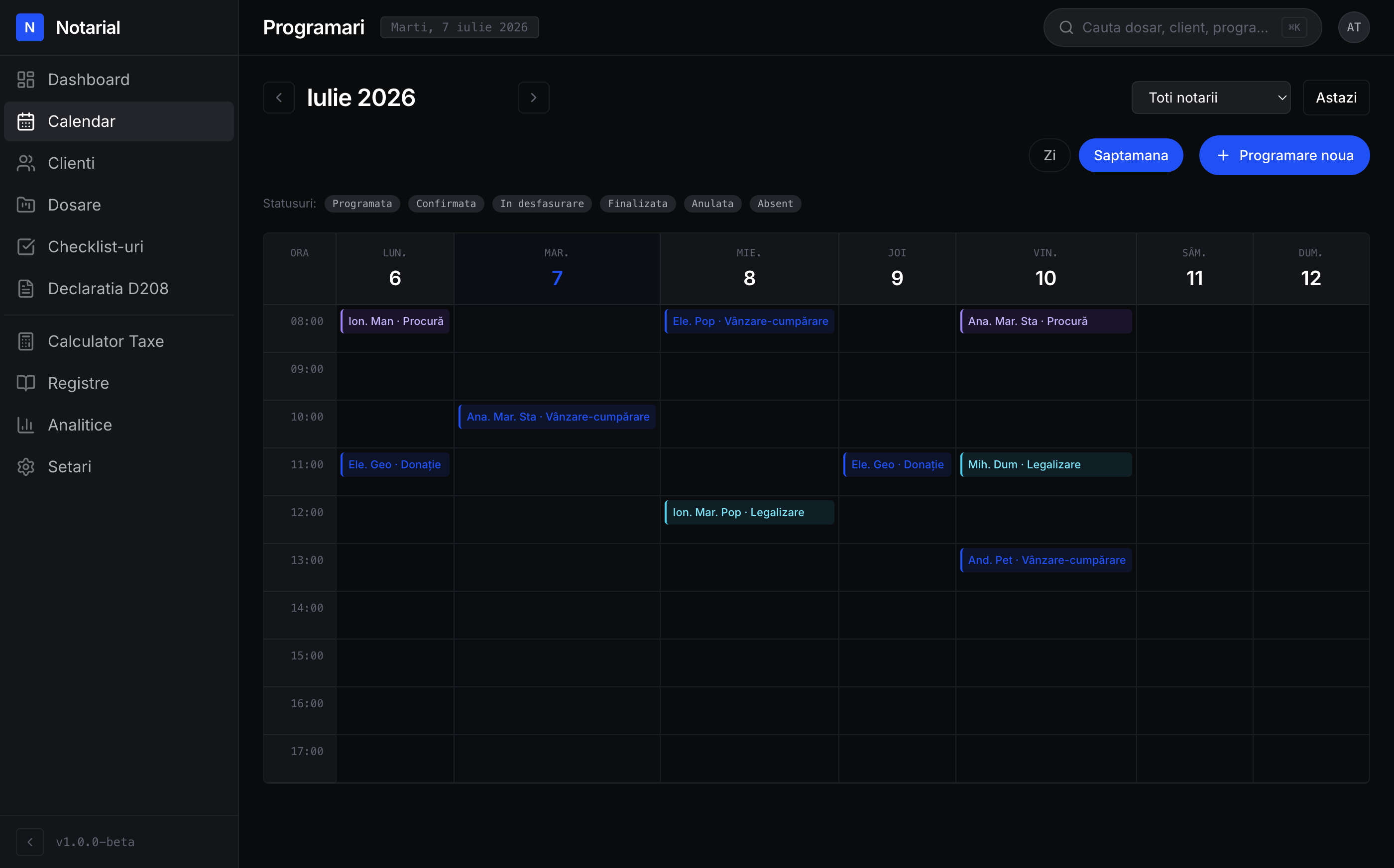Viewport: 1394px width, 868px height.
Task: Click the plus icon in Programare noua
Action: click(x=1223, y=155)
